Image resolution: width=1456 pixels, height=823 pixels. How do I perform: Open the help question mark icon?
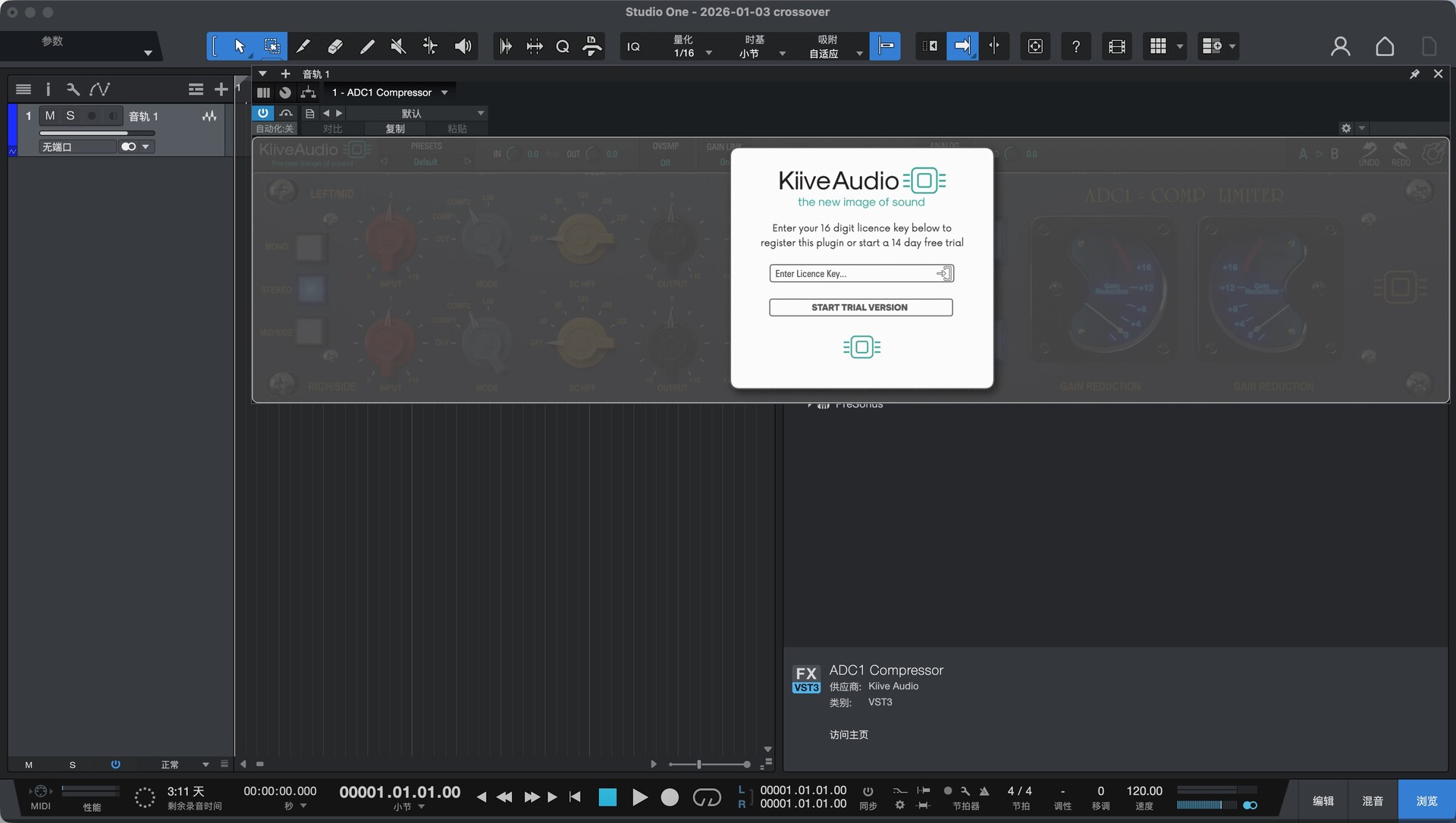(1075, 46)
